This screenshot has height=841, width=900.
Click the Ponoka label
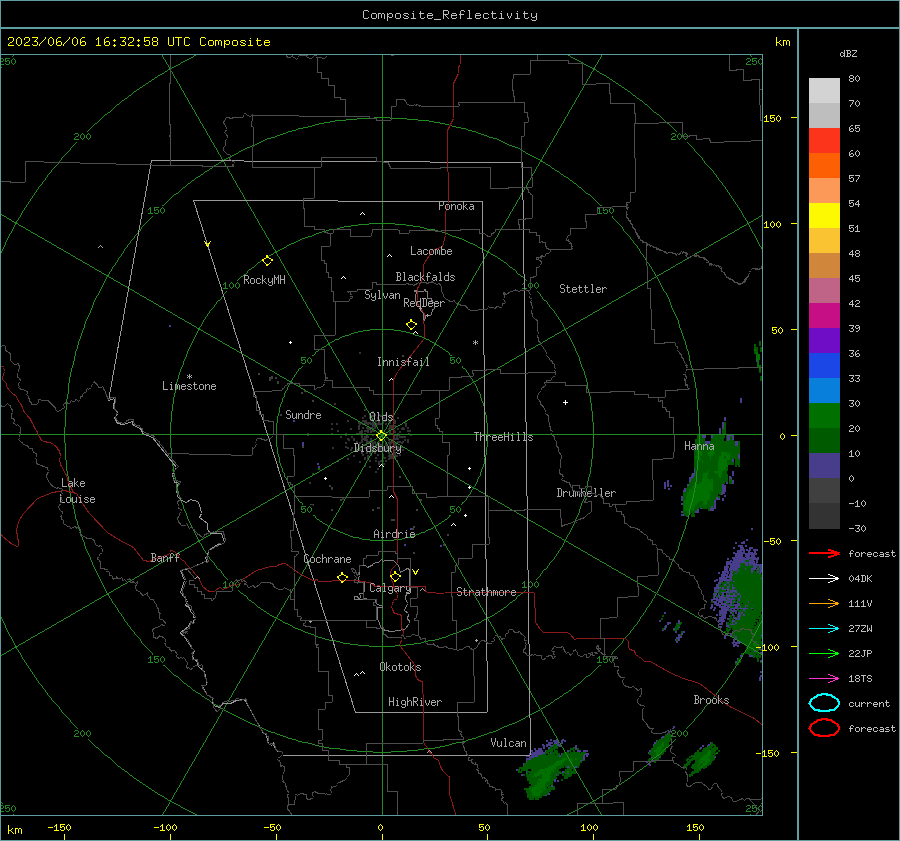456,206
